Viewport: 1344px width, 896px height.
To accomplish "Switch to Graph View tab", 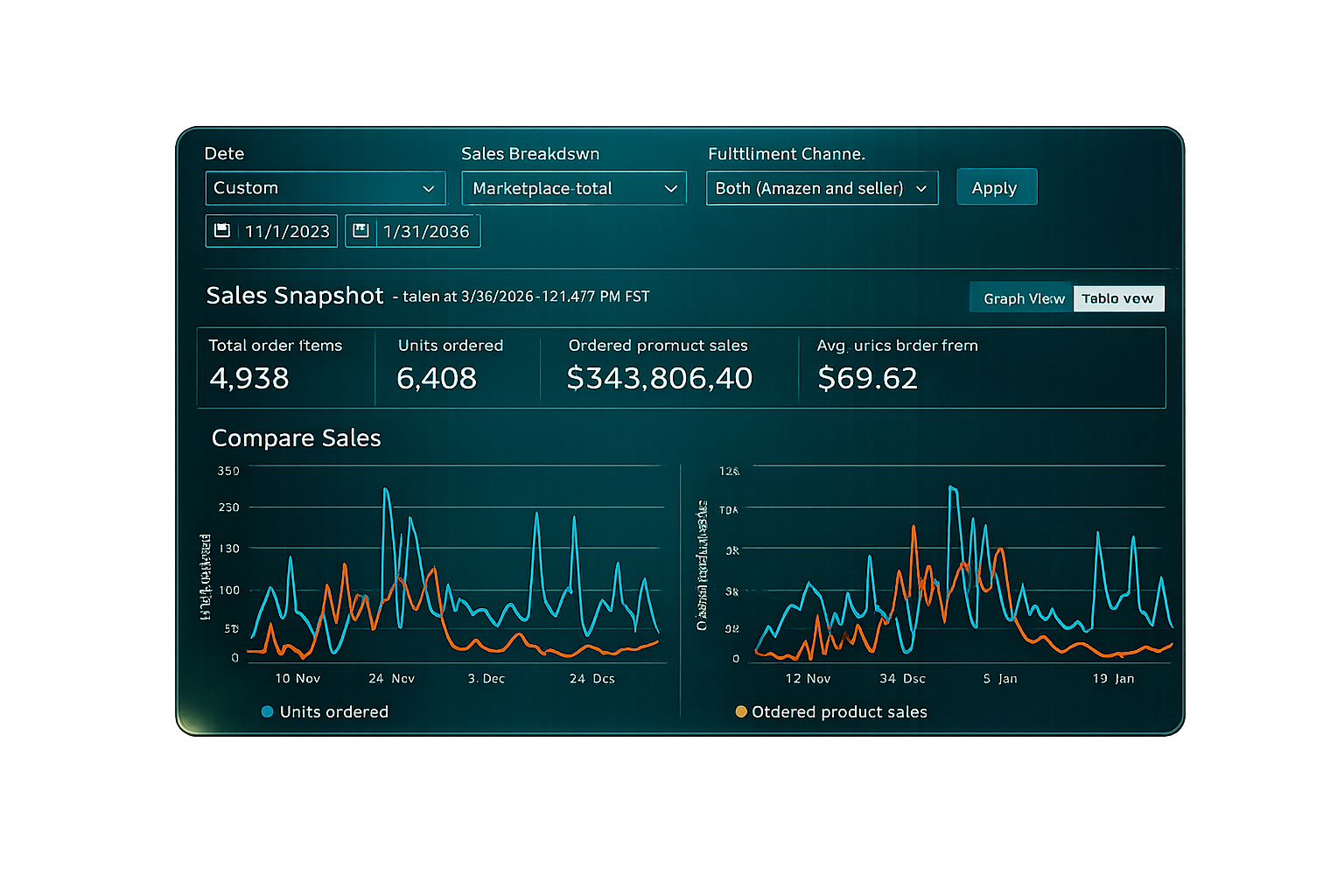I will coord(1023,298).
